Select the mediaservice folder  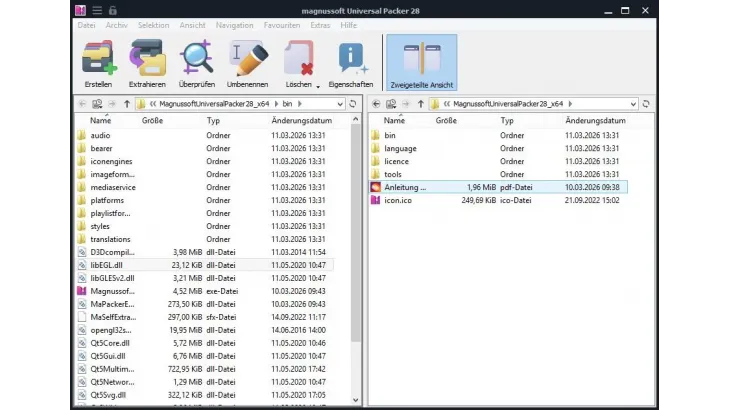[112, 187]
